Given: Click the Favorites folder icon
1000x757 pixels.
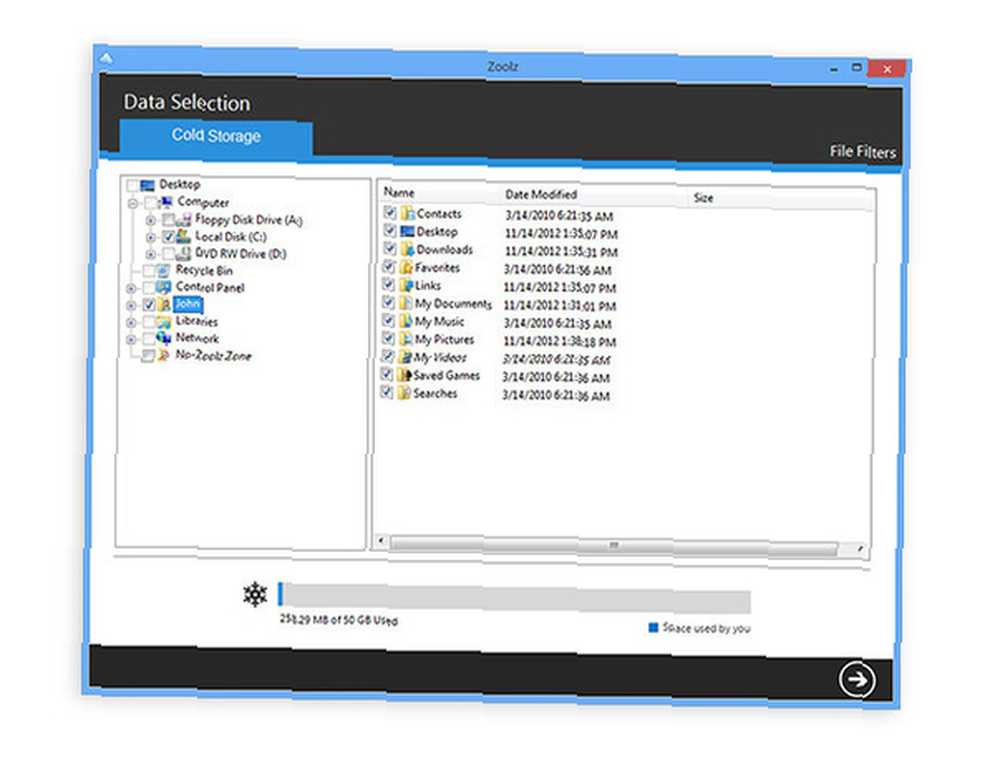Looking at the screenshot, I should (406, 267).
